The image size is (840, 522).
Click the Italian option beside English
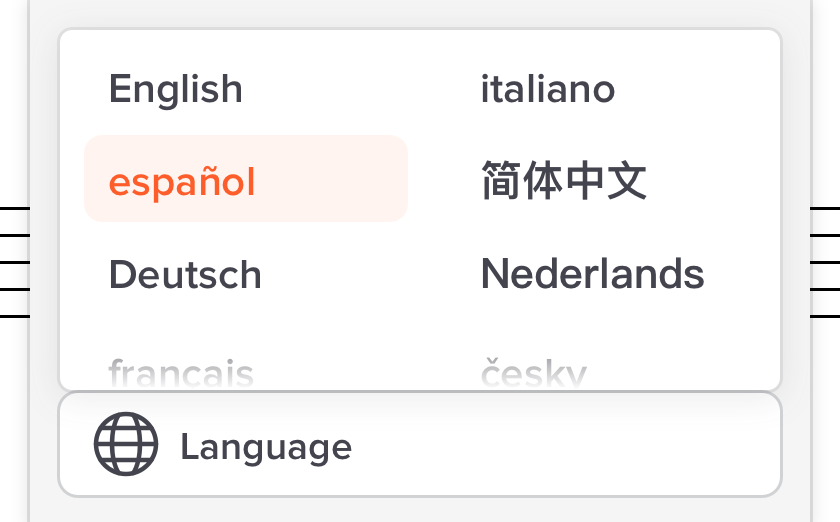click(x=548, y=90)
